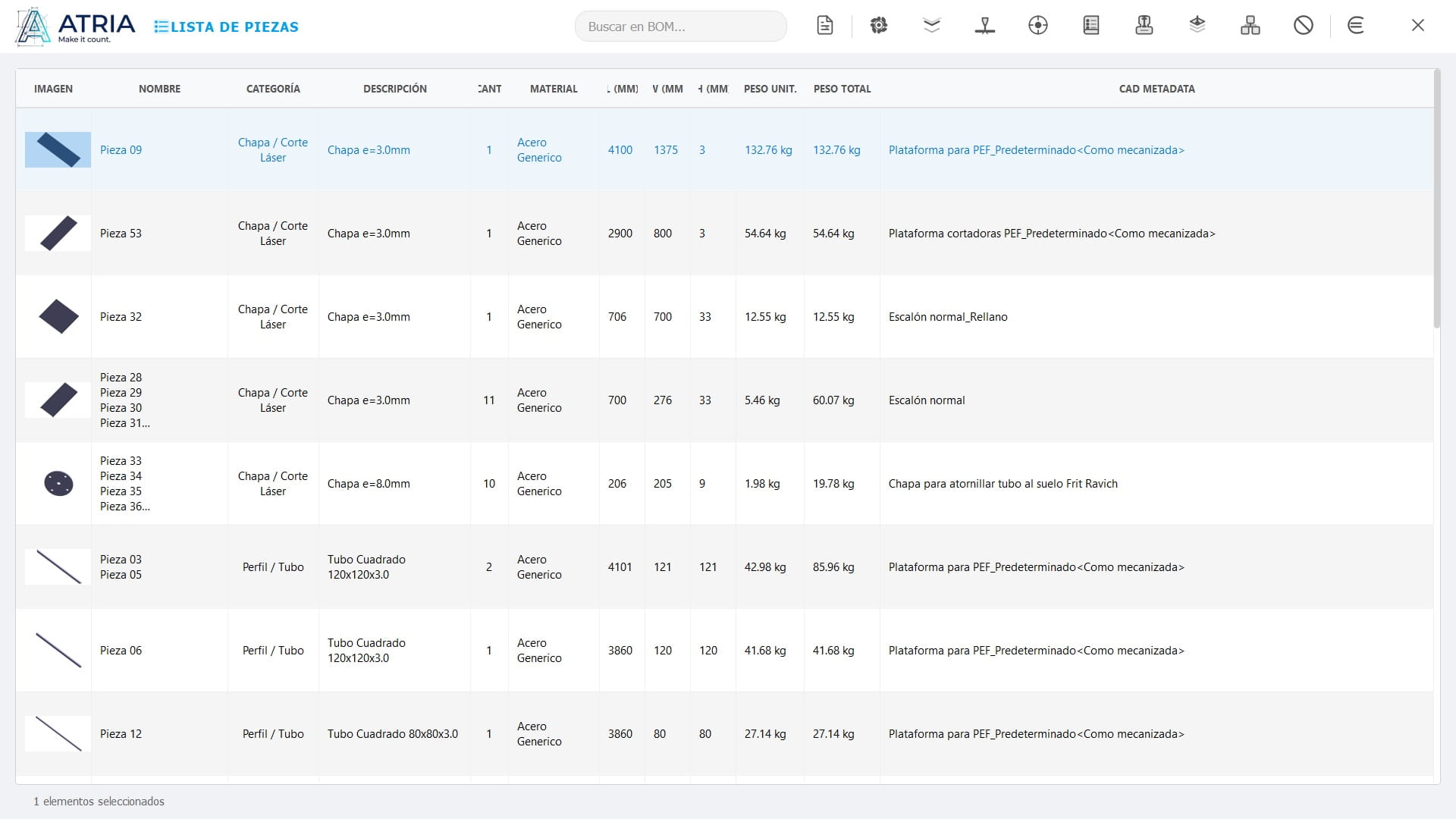This screenshot has width=1456, height=819.
Task: Click the double chevron bending icon
Action: (932, 26)
